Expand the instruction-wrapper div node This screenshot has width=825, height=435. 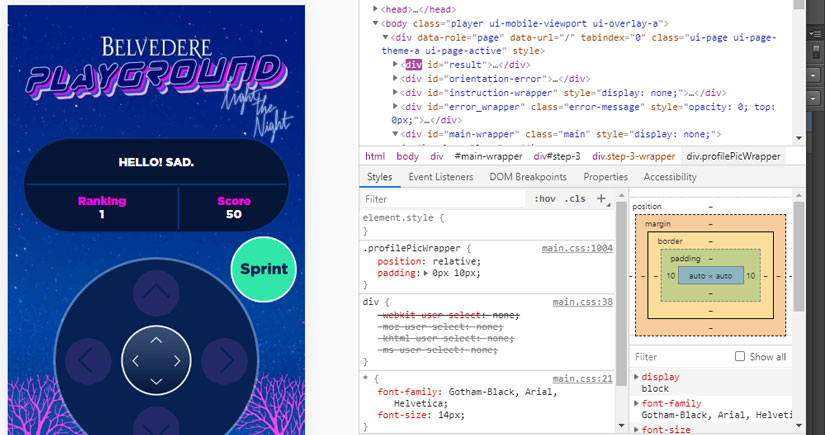pos(396,93)
